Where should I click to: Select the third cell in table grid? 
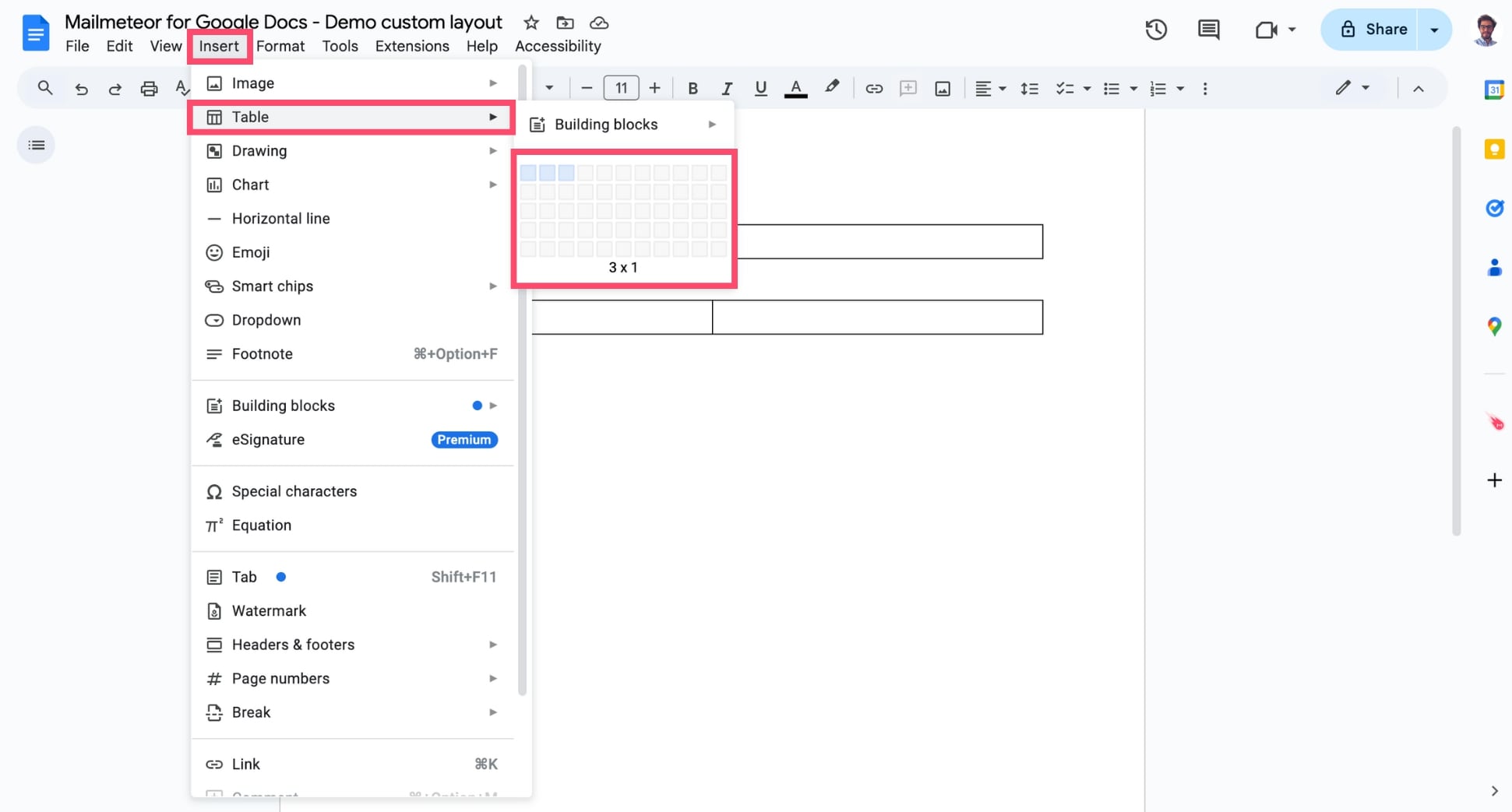pos(566,172)
